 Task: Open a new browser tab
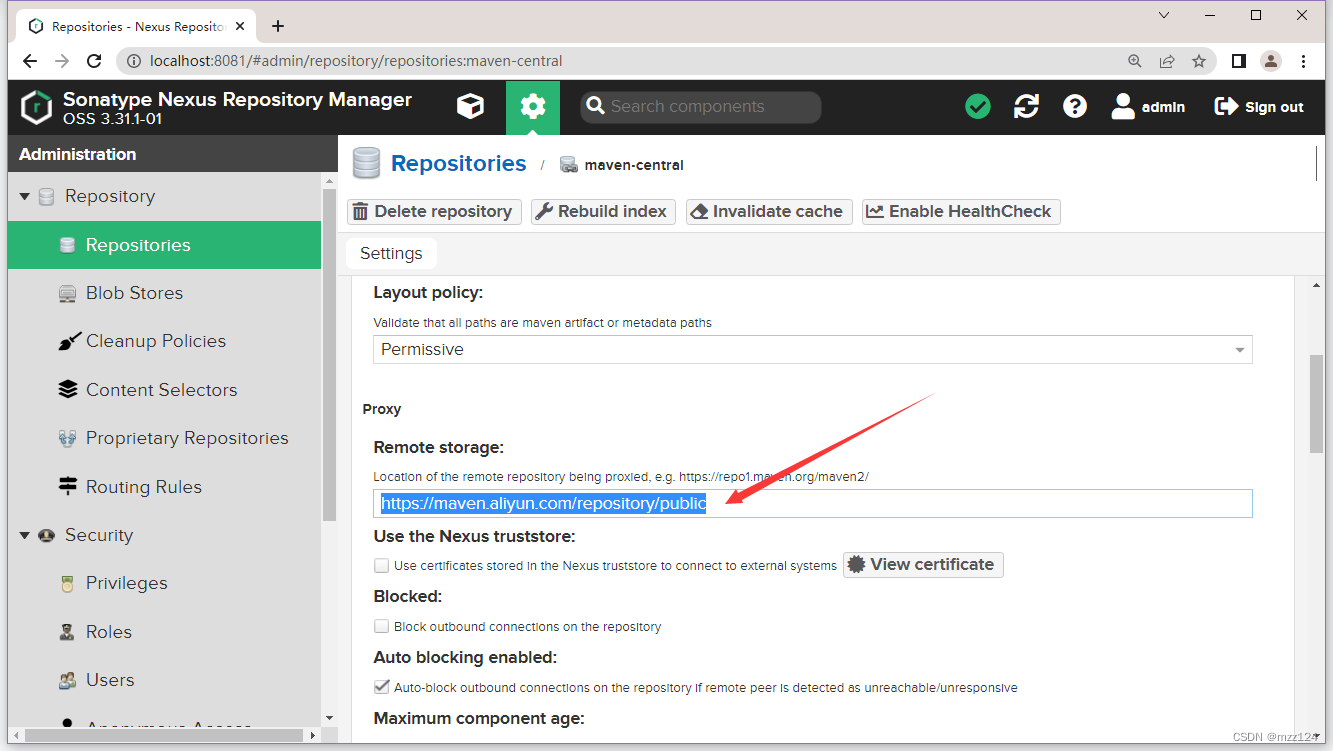(x=278, y=26)
